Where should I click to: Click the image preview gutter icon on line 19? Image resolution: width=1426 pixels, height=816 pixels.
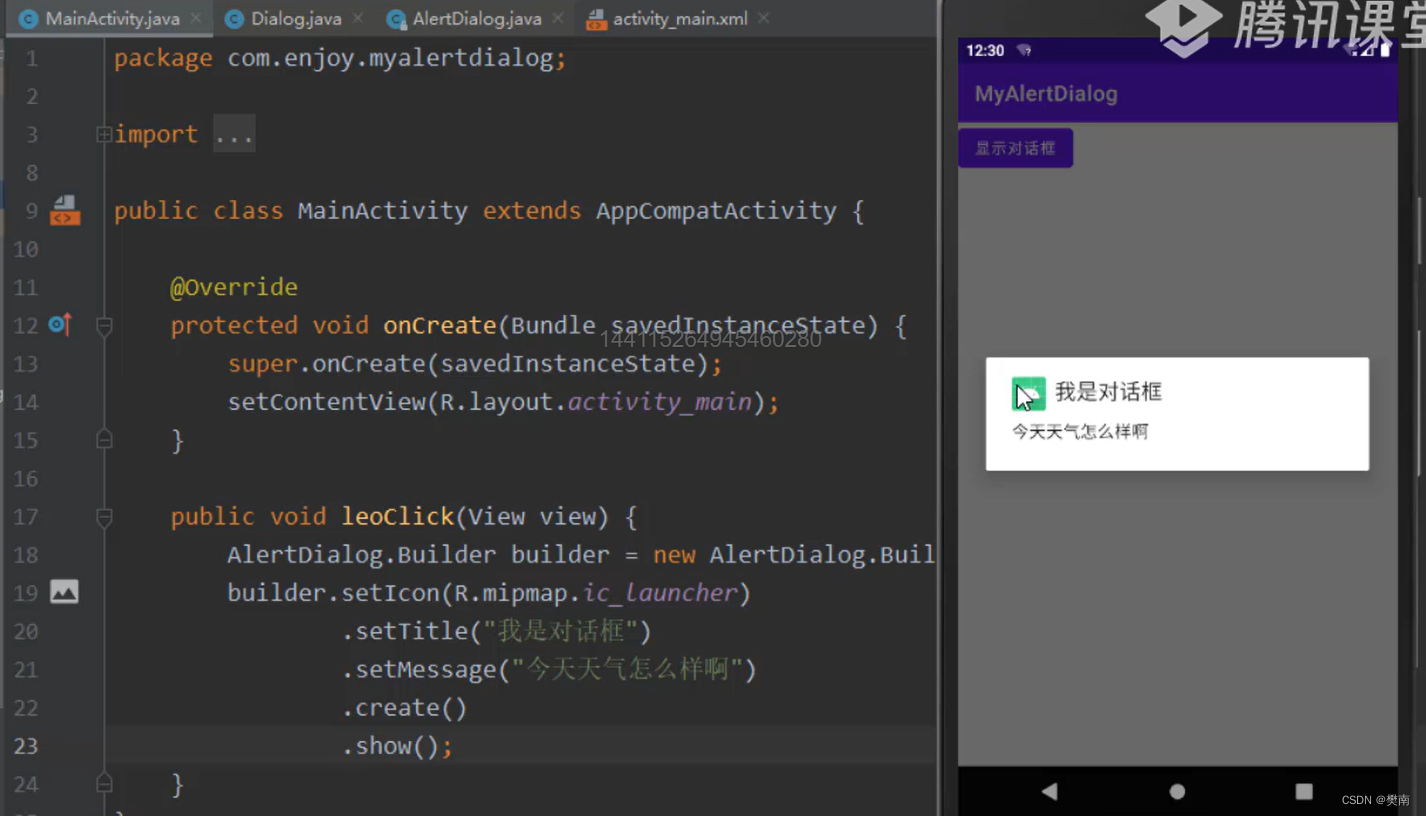tap(64, 592)
